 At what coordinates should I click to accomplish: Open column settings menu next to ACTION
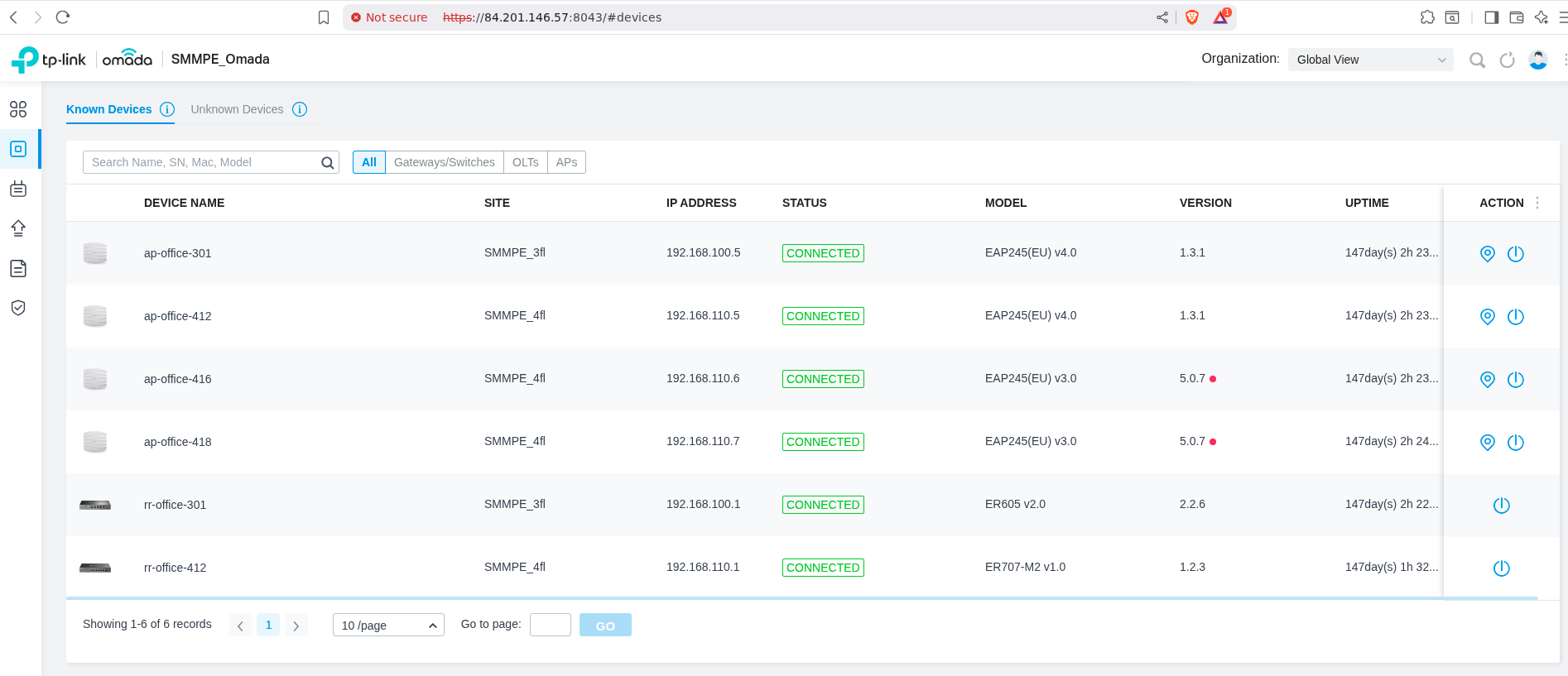1537,203
